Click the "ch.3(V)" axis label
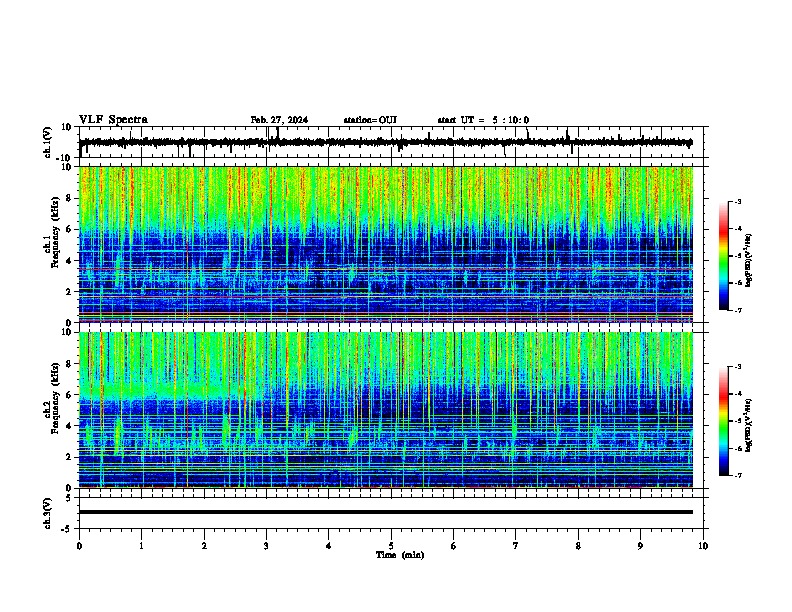This screenshot has width=792, height=612. pos(48,513)
